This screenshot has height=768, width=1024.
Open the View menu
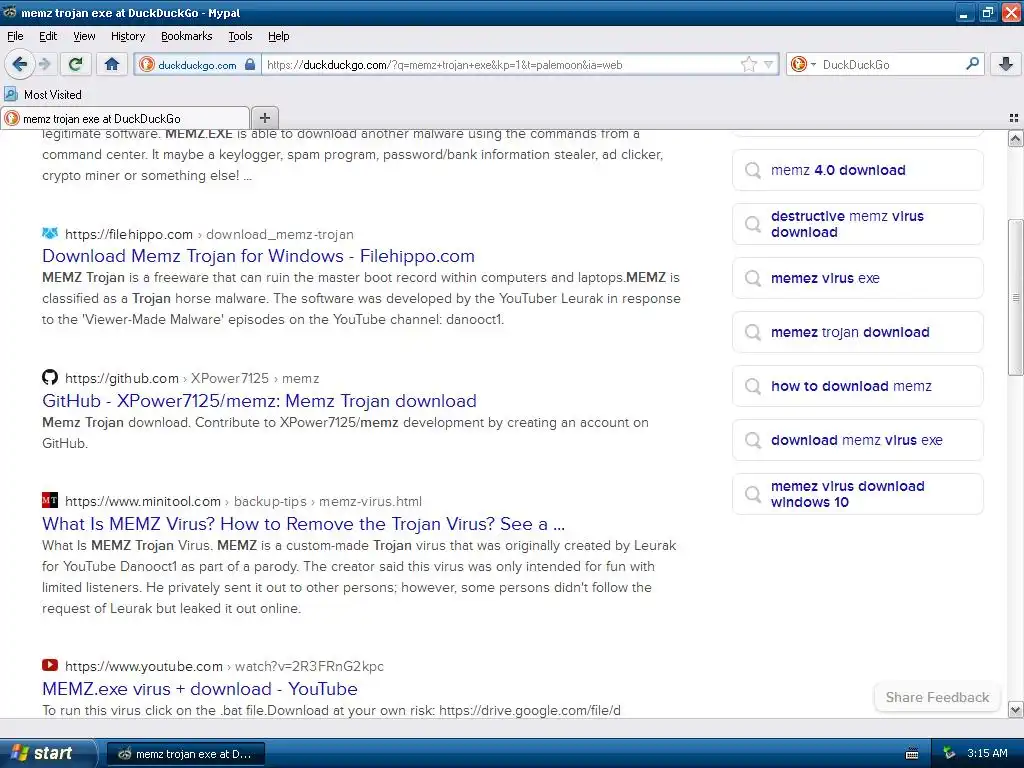84,36
